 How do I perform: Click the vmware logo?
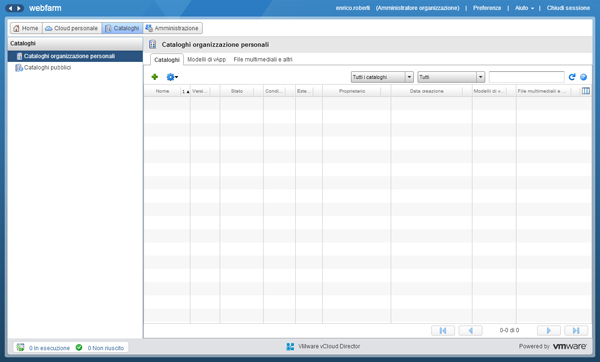pyautogui.click(x=570, y=346)
